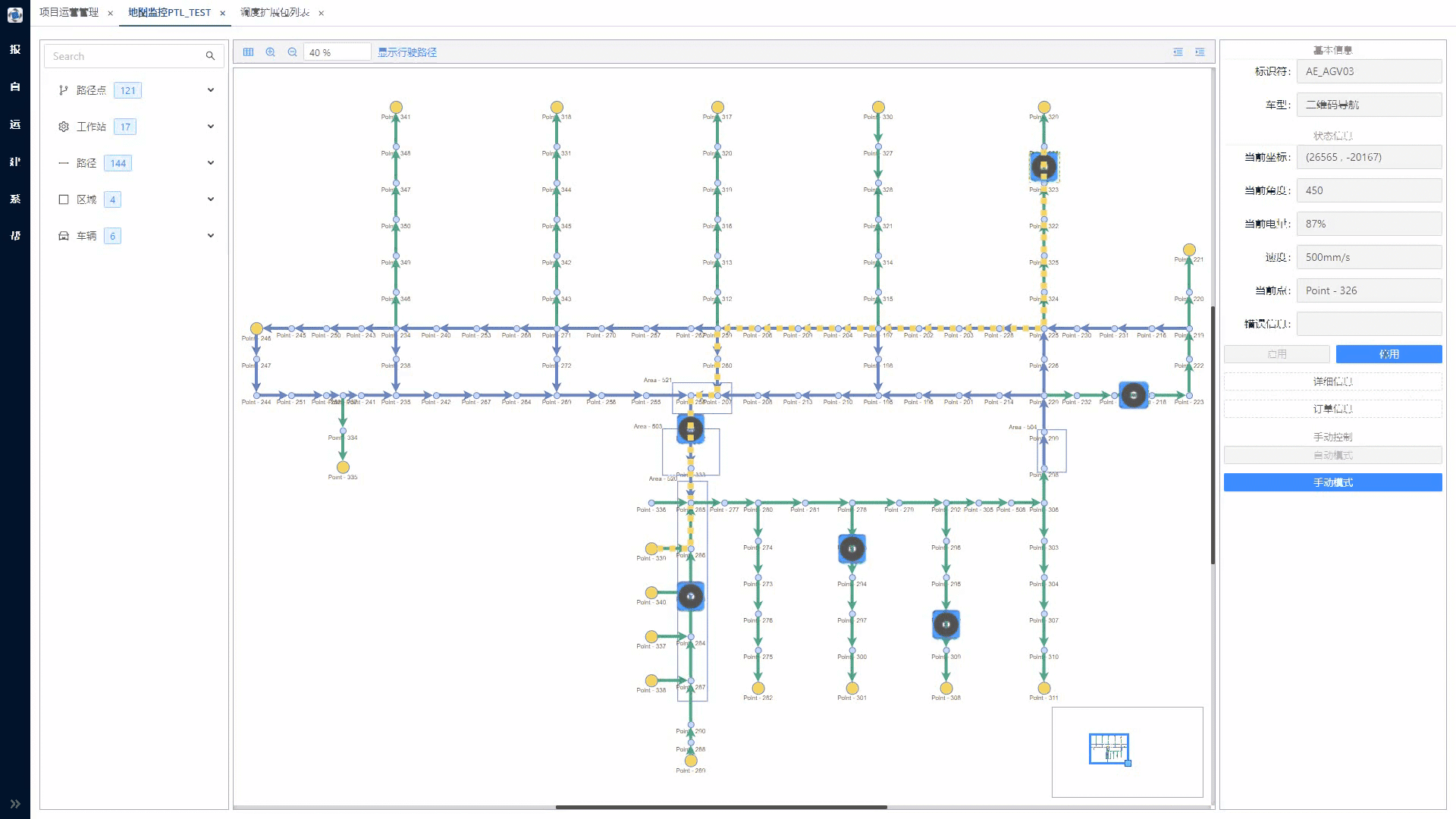This screenshot has width=1456, height=819.
Task: Toggle 显示行驶路径 driving path display
Action: click(x=407, y=52)
